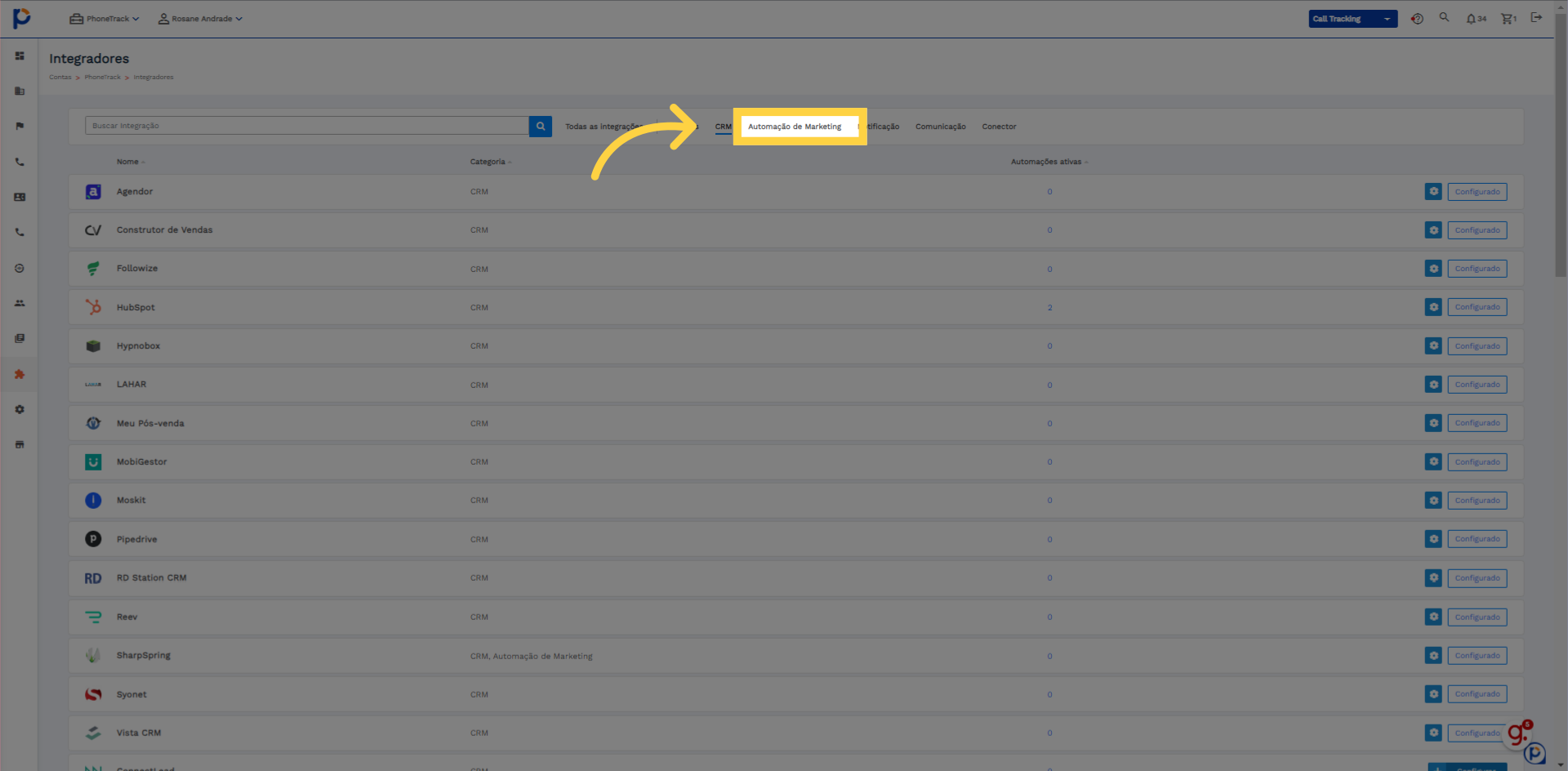Open the settings gear sidebar icon
This screenshot has width=1568, height=771.
[x=20, y=409]
